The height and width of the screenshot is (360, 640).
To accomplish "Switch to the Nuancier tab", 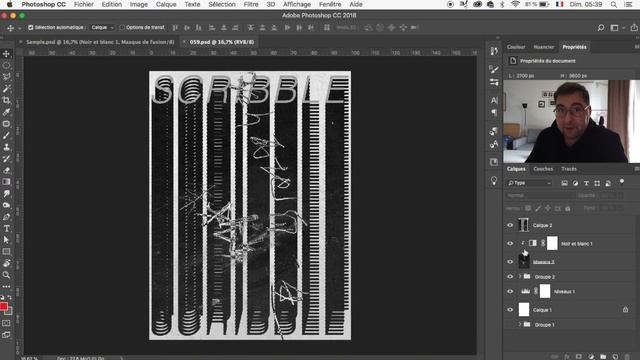I will coord(544,47).
